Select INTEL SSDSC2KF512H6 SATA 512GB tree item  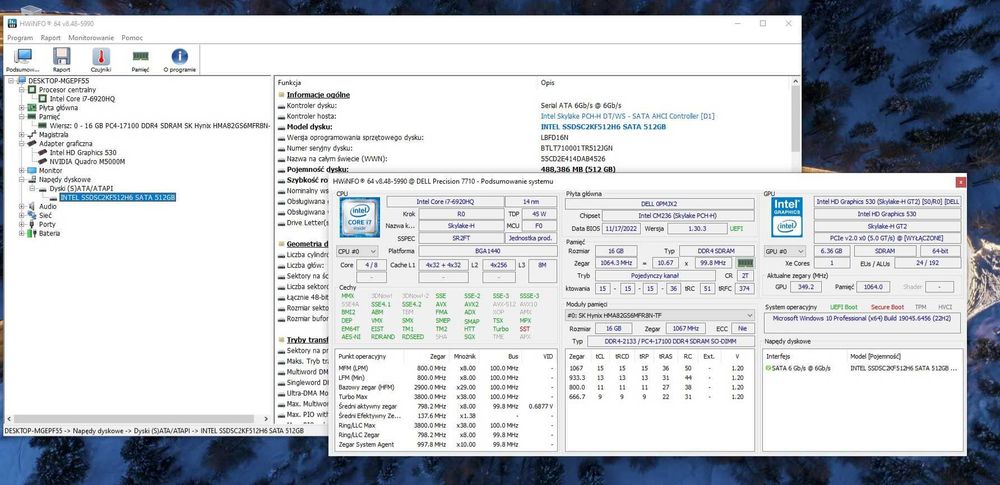pos(118,197)
